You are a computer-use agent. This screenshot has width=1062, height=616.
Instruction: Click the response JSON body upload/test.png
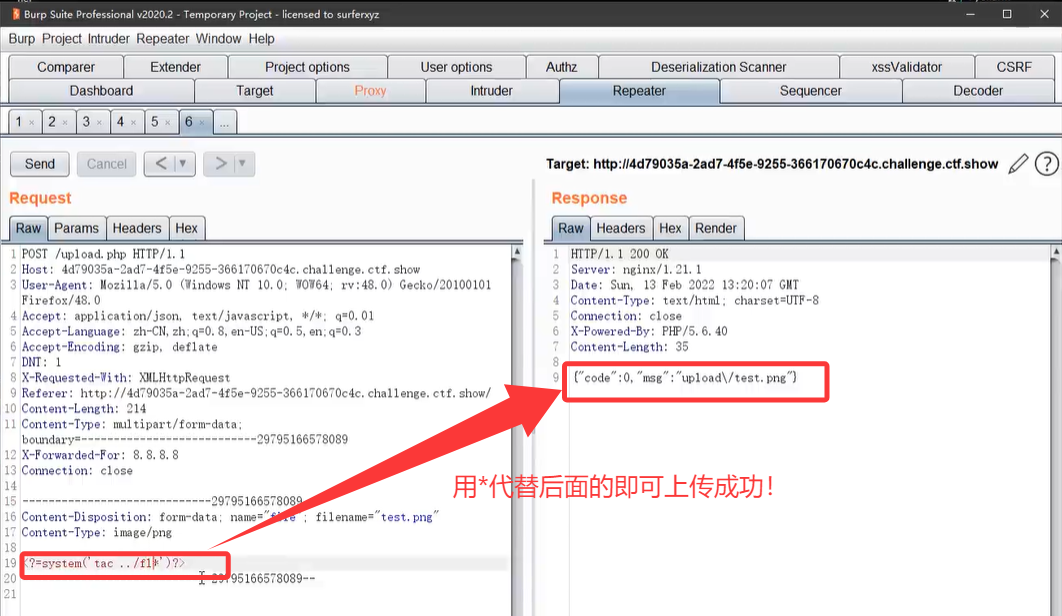[685, 378]
